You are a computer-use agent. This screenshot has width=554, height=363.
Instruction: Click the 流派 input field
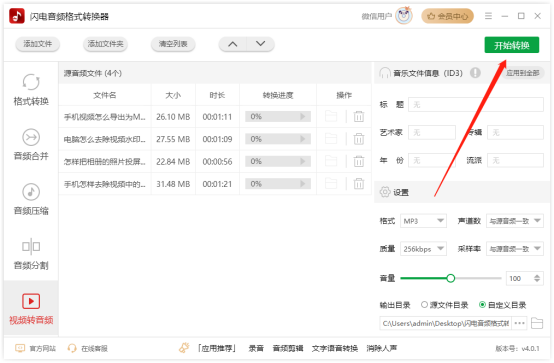(515, 160)
